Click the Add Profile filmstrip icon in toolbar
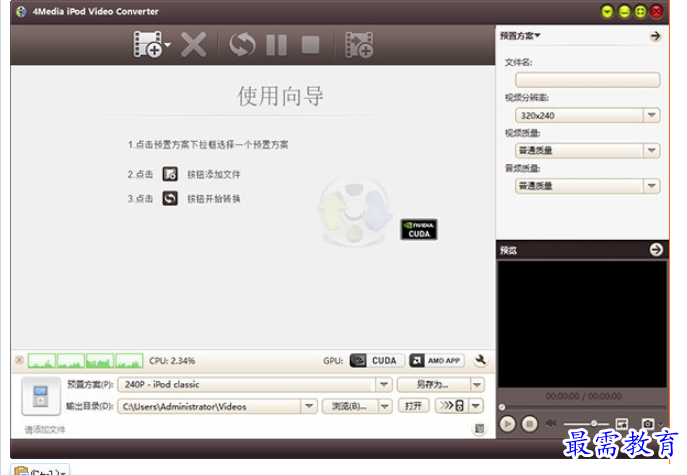 (x=359, y=44)
